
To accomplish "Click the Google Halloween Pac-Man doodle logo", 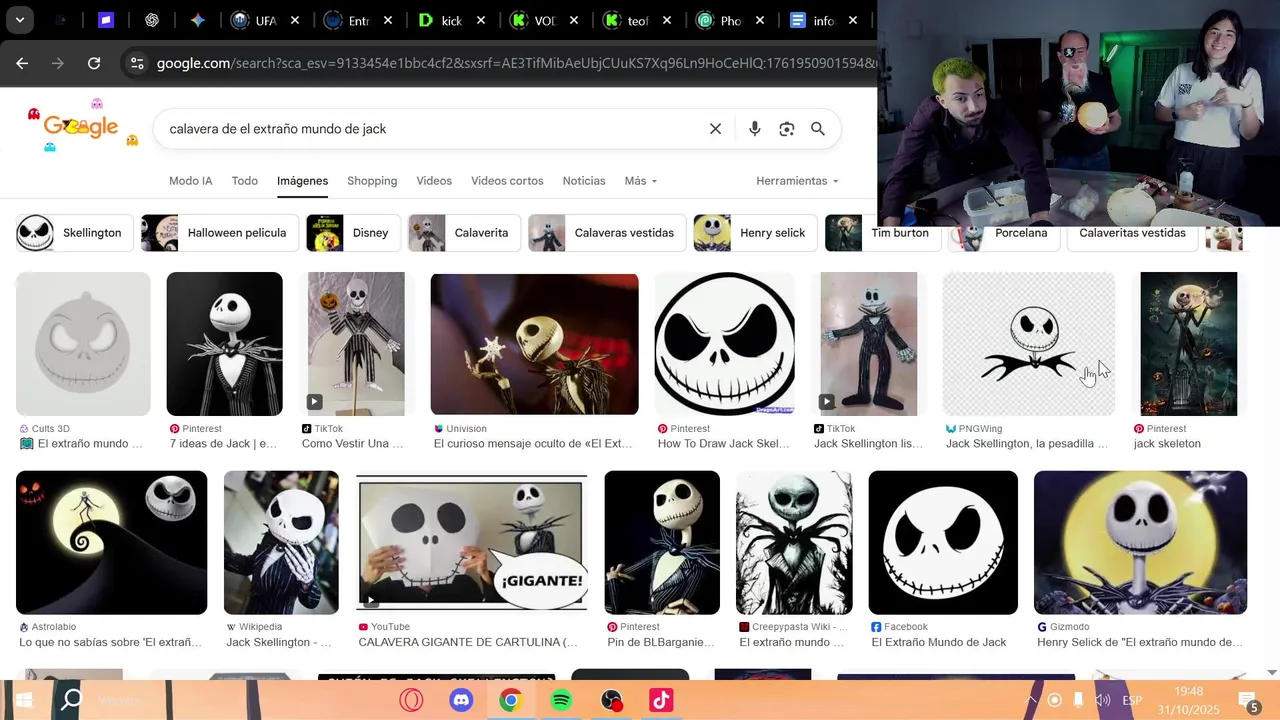I will [82, 127].
